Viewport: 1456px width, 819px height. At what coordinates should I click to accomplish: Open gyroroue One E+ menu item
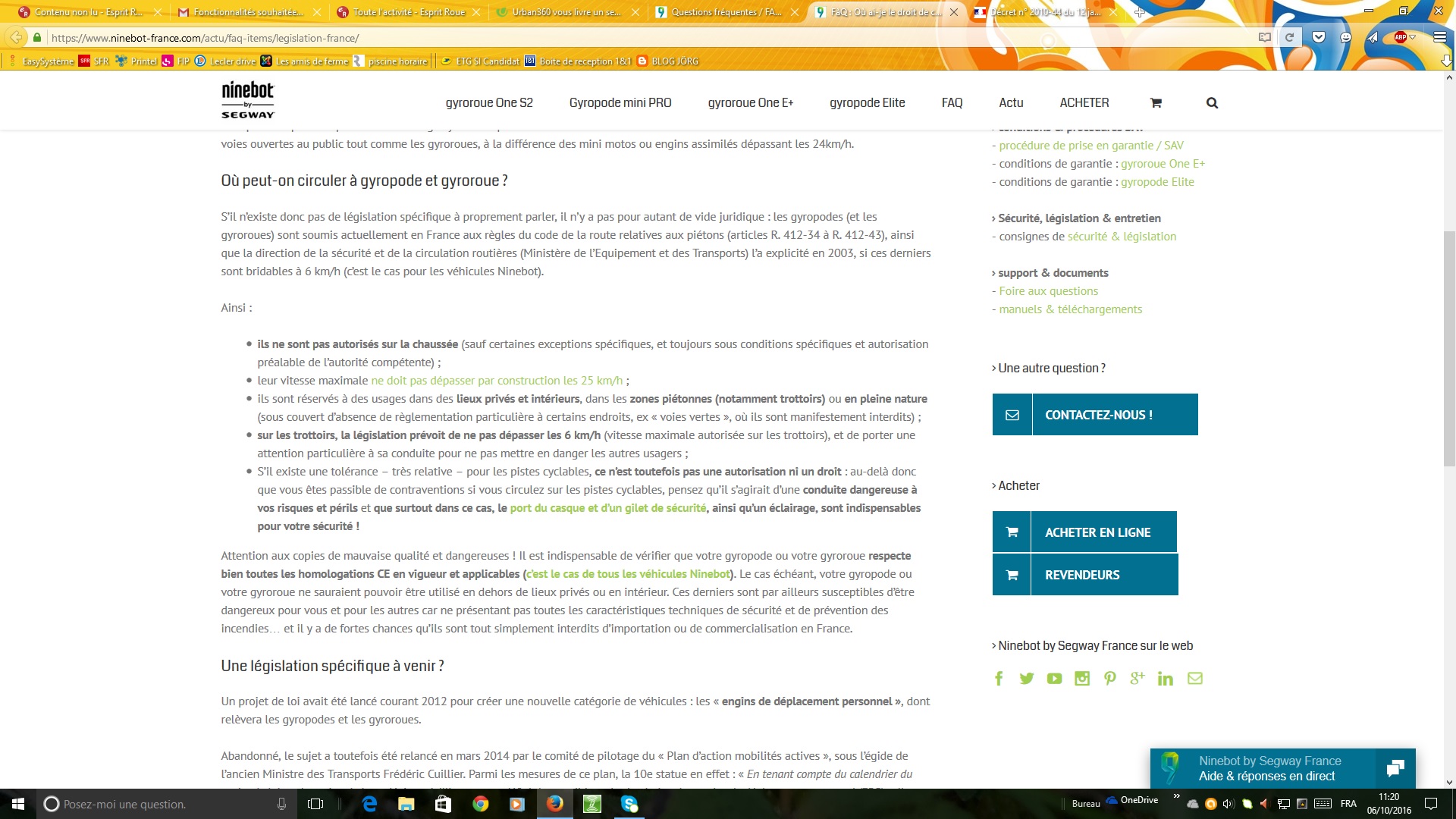751,103
